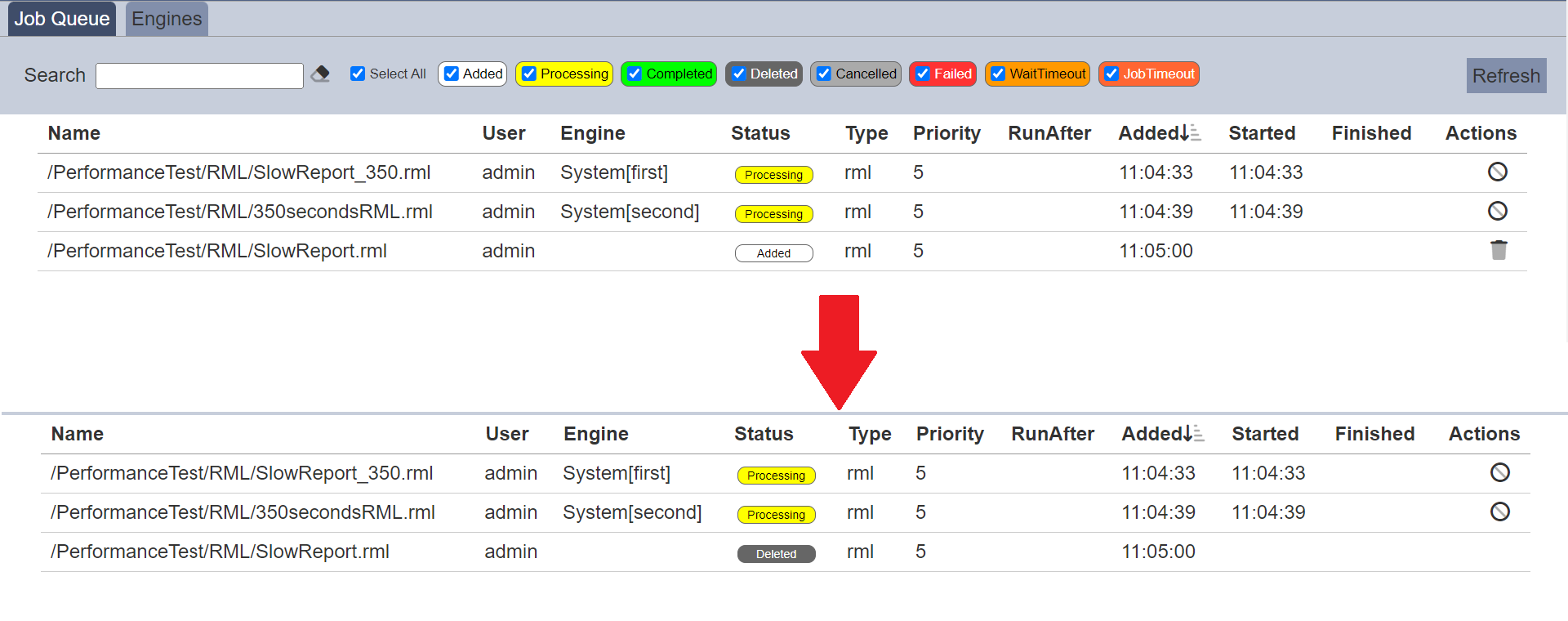
Task: Sort the upper table by Finished header
Action: [x=1371, y=133]
